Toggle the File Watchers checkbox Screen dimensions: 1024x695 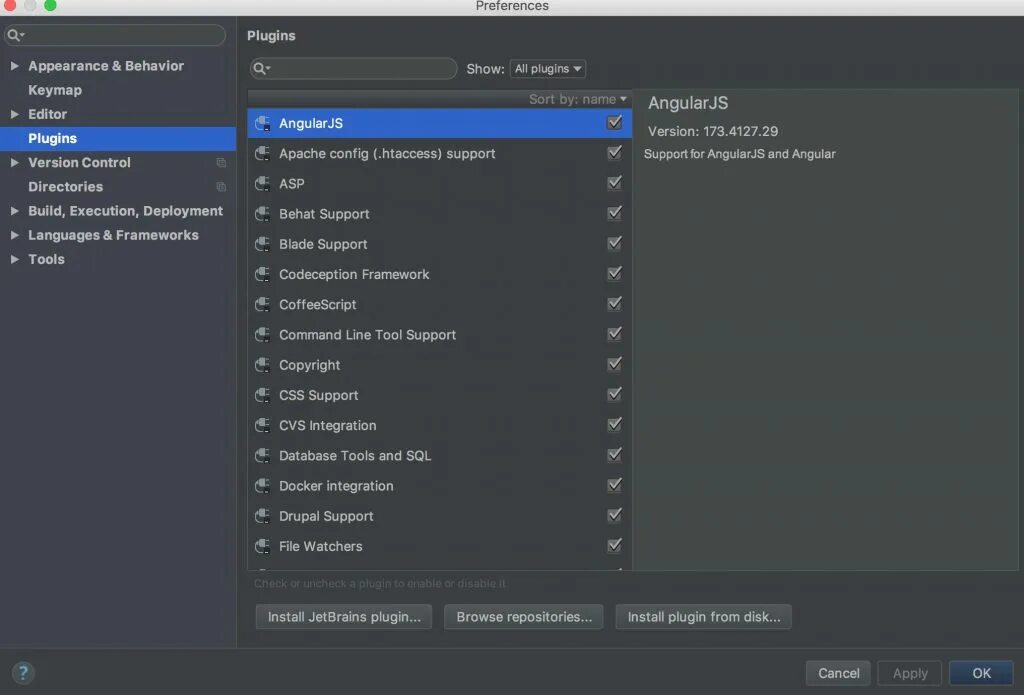click(x=615, y=545)
